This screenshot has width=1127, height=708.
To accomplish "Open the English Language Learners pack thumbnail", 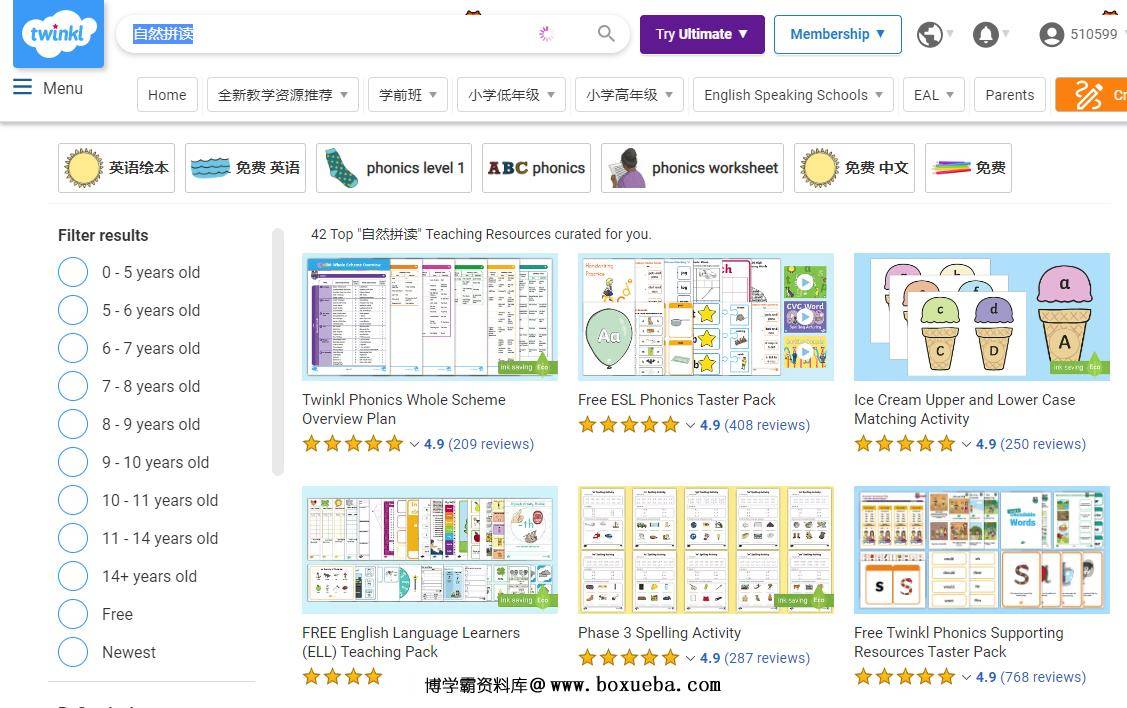I will (430, 549).
